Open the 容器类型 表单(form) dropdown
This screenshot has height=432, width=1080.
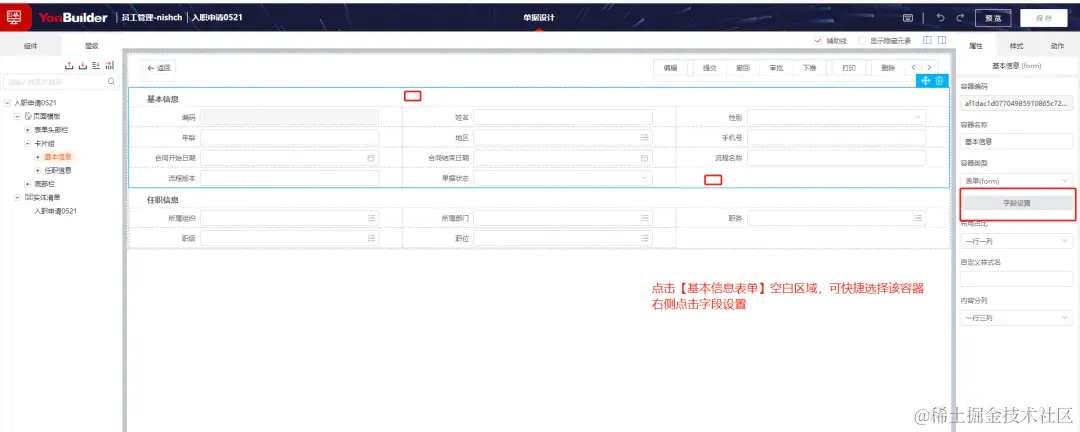tap(1017, 181)
